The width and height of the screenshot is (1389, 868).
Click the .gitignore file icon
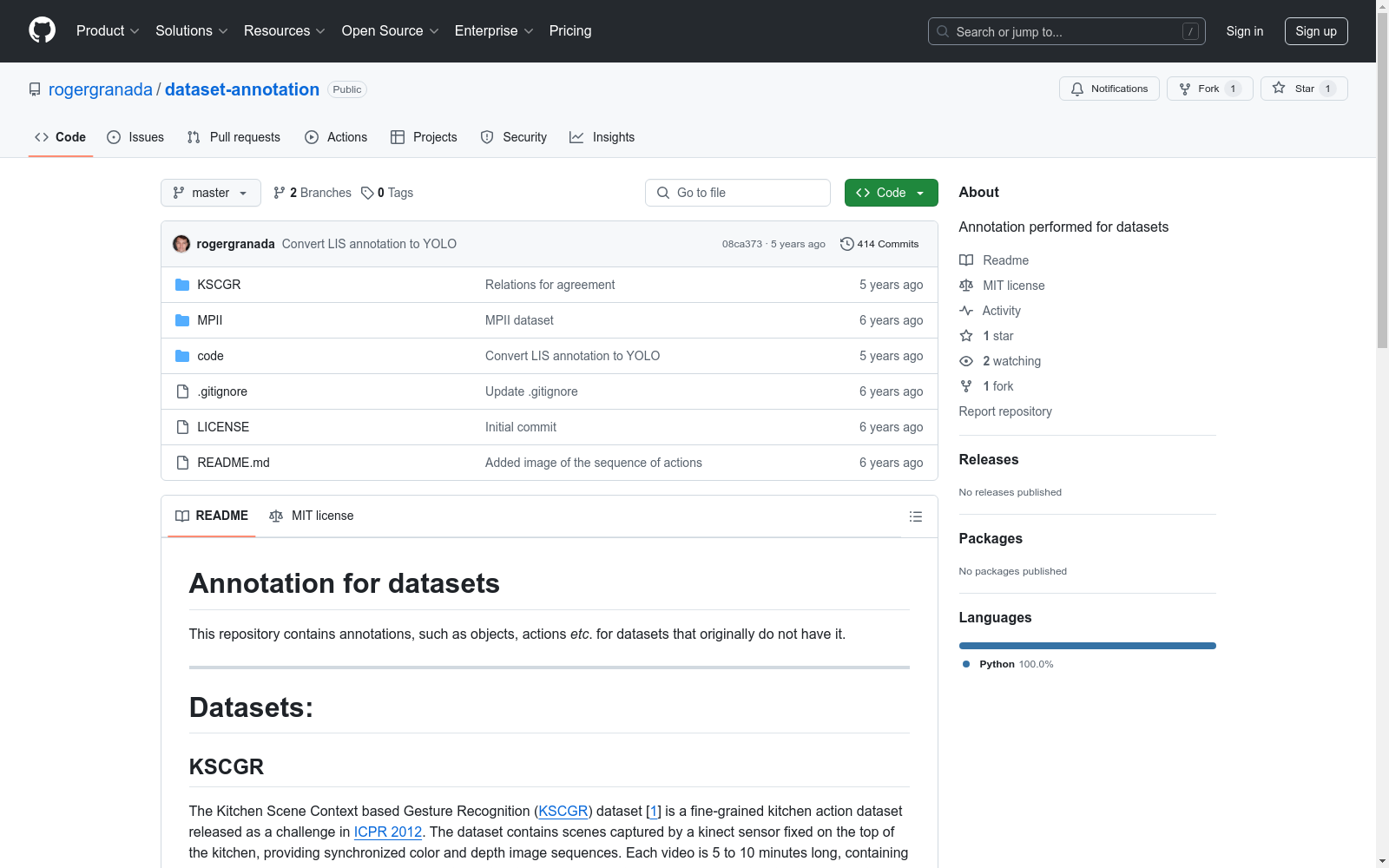coord(182,391)
